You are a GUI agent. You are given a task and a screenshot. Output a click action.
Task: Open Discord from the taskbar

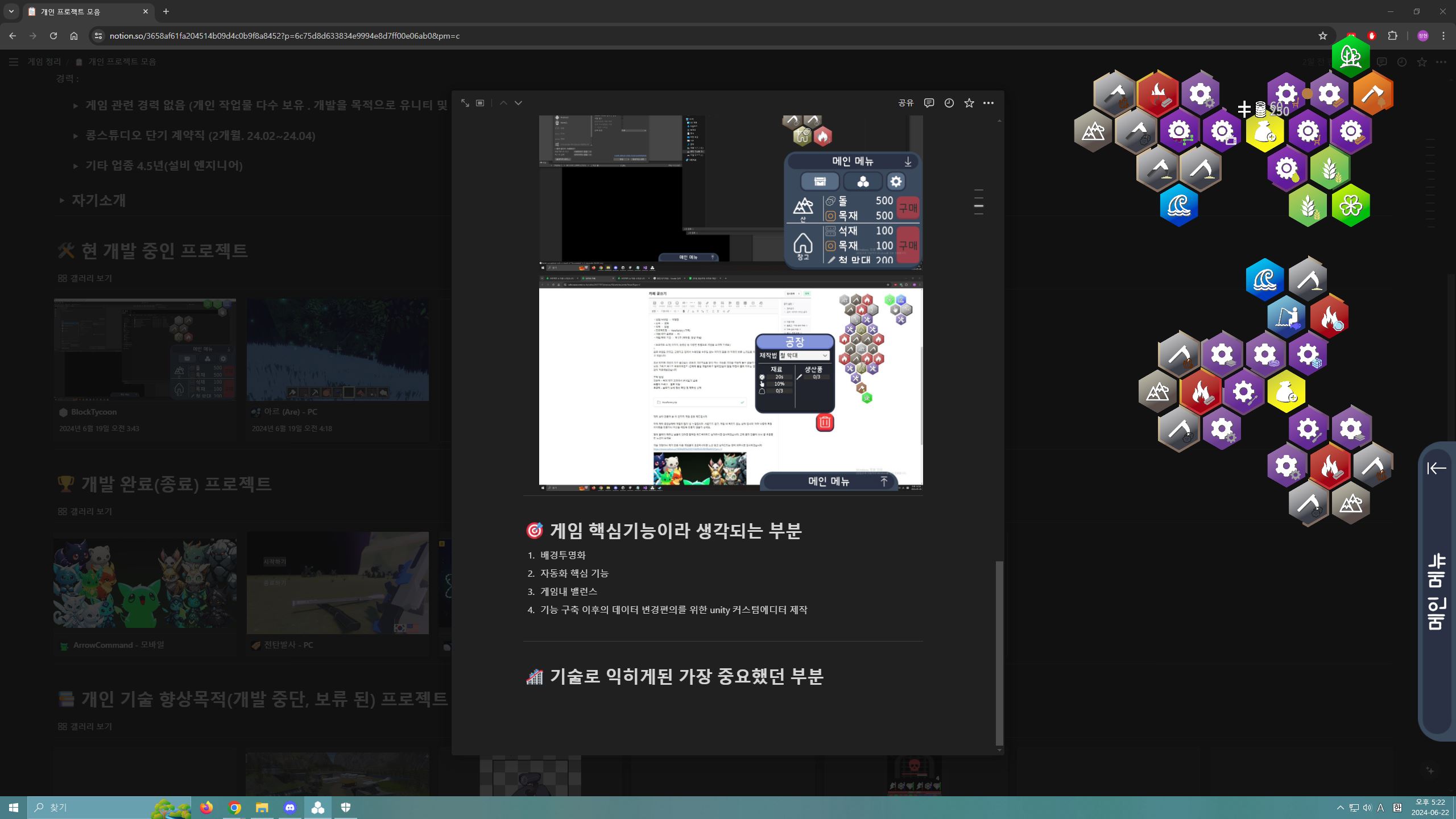click(x=290, y=807)
